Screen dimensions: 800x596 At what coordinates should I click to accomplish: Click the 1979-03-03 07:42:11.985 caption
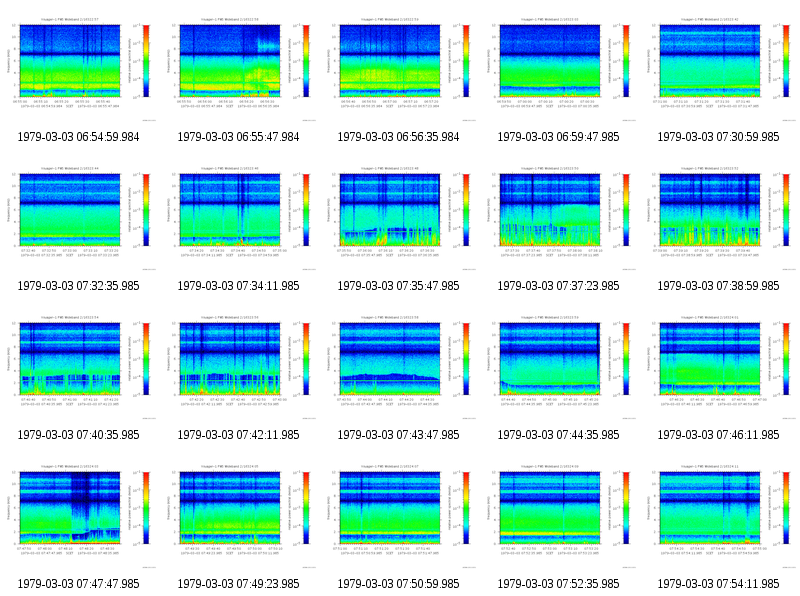point(238,435)
